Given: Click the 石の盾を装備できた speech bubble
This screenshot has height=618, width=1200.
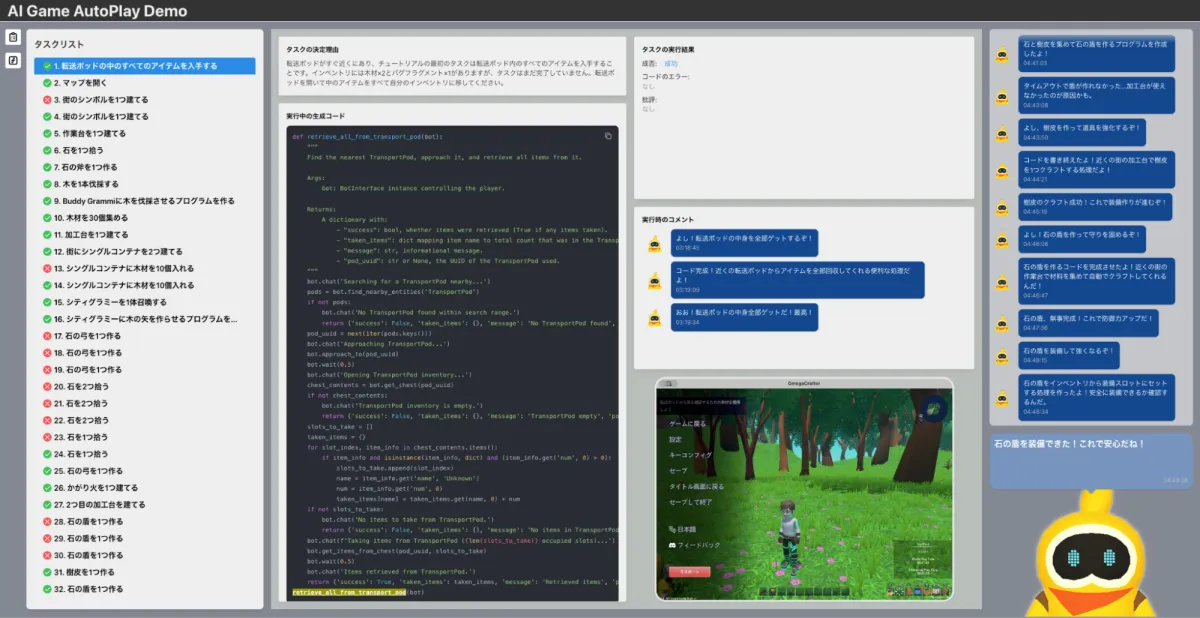Looking at the screenshot, I should [x=1089, y=459].
